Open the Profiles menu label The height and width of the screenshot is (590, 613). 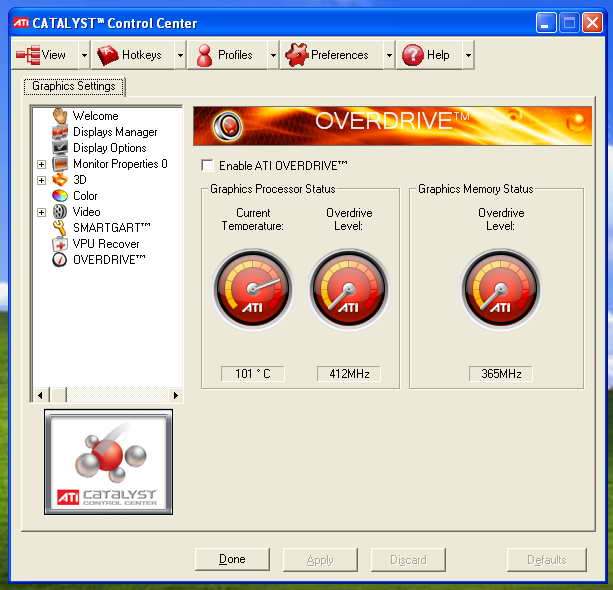235,55
